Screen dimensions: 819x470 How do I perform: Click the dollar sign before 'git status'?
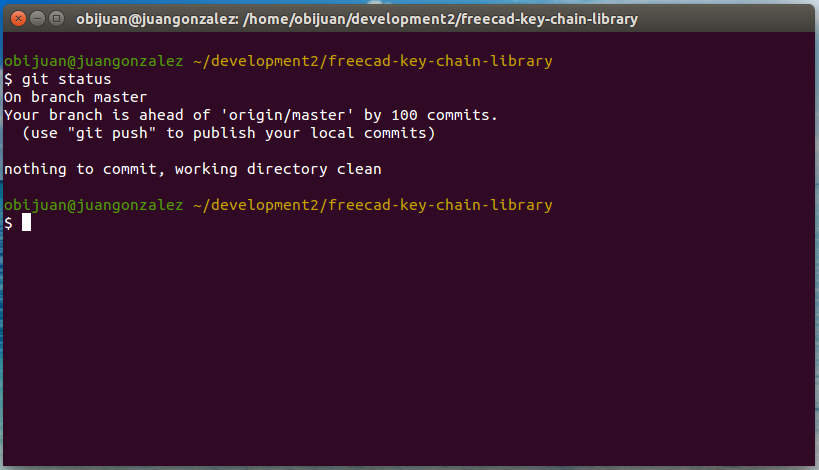point(9,79)
